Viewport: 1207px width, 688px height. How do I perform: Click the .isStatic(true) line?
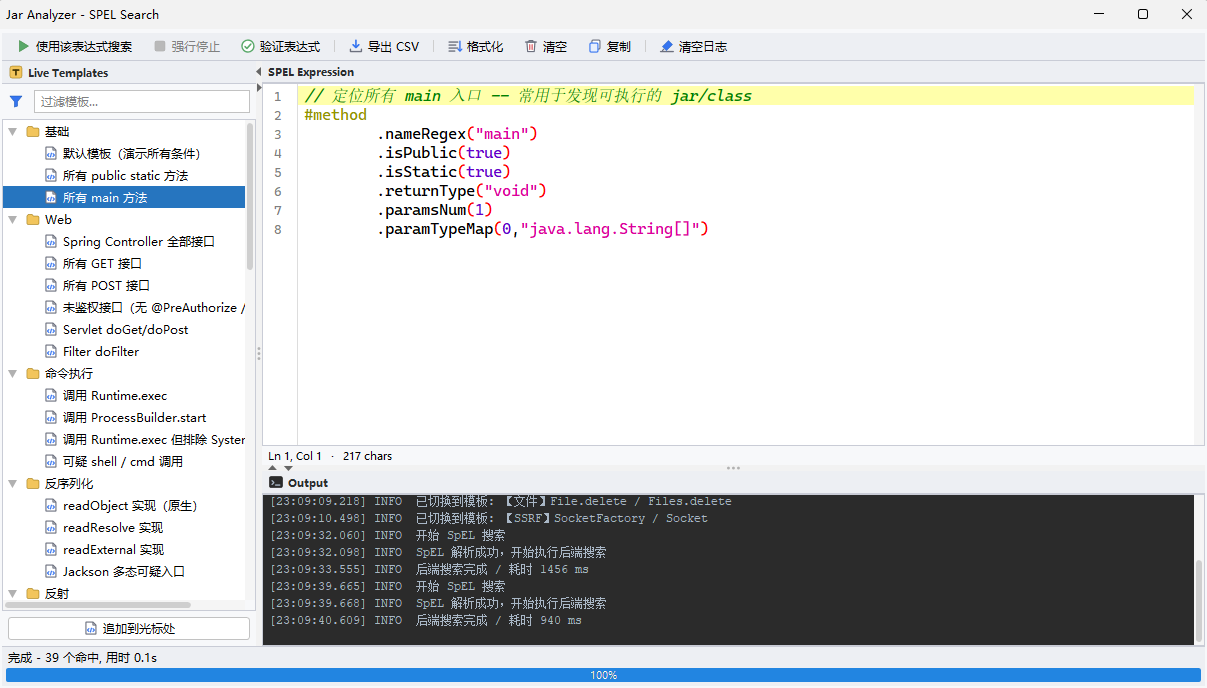click(444, 172)
